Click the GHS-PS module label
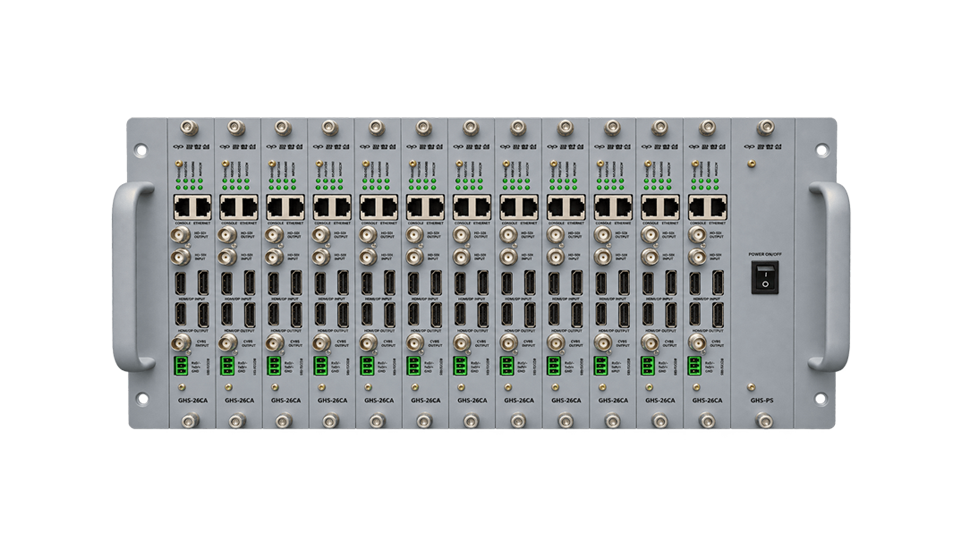 [x=761, y=400]
